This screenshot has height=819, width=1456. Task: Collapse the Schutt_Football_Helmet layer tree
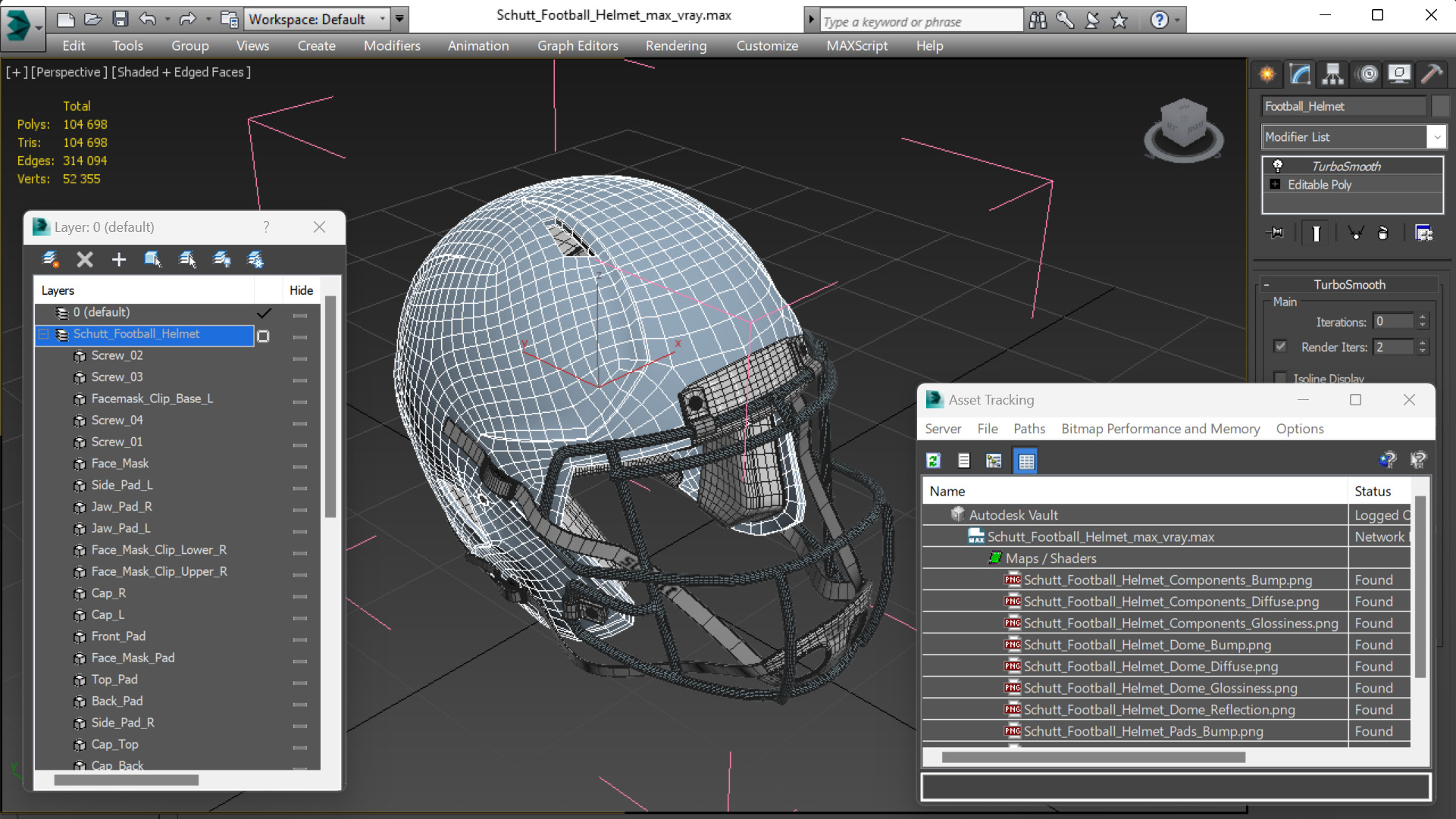pos(44,334)
